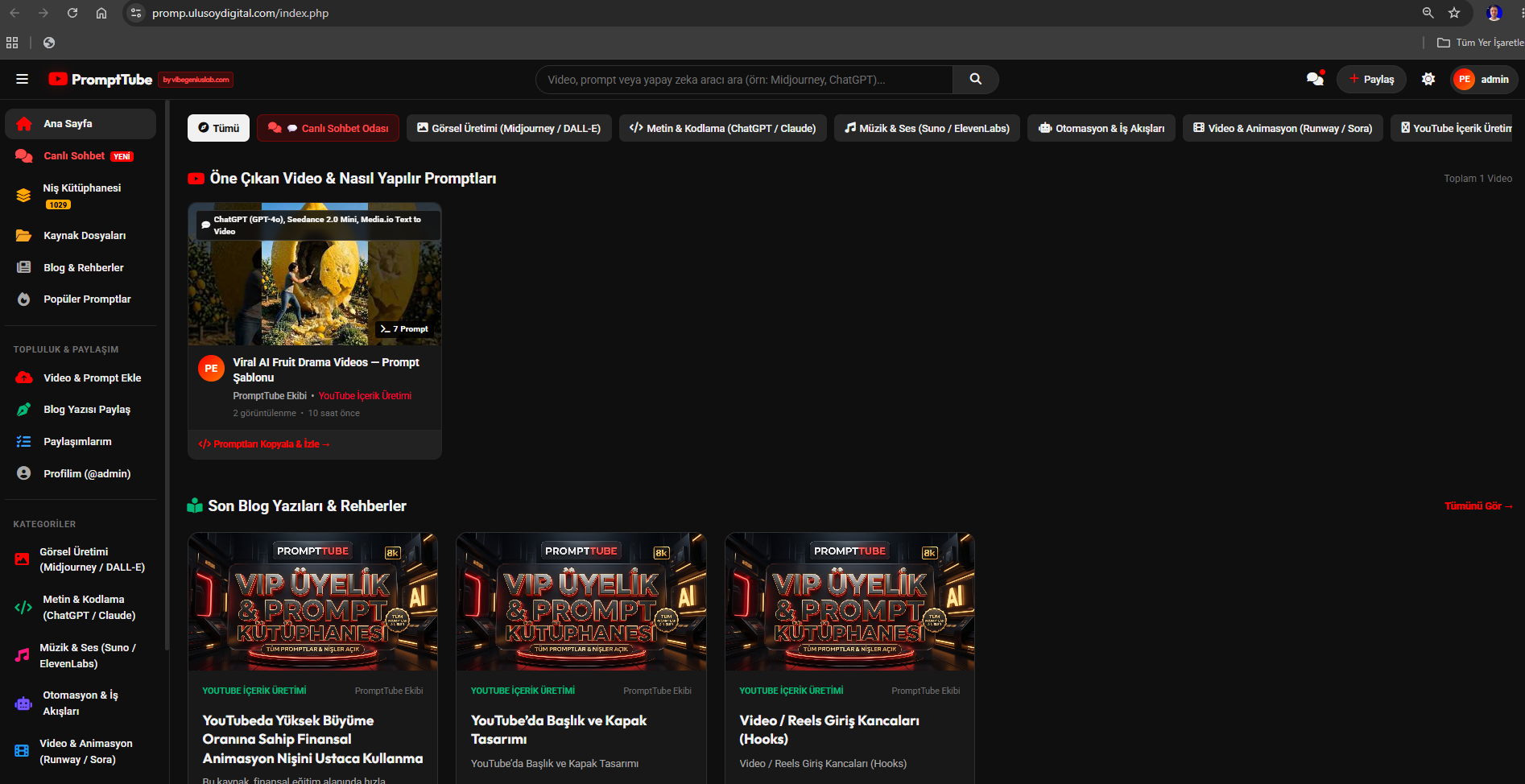The height and width of the screenshot is (784, 1525).
Task: Select the Metin & Kodlama (ChatGPT / Claude) tab
Action: [x=723, y=128]
